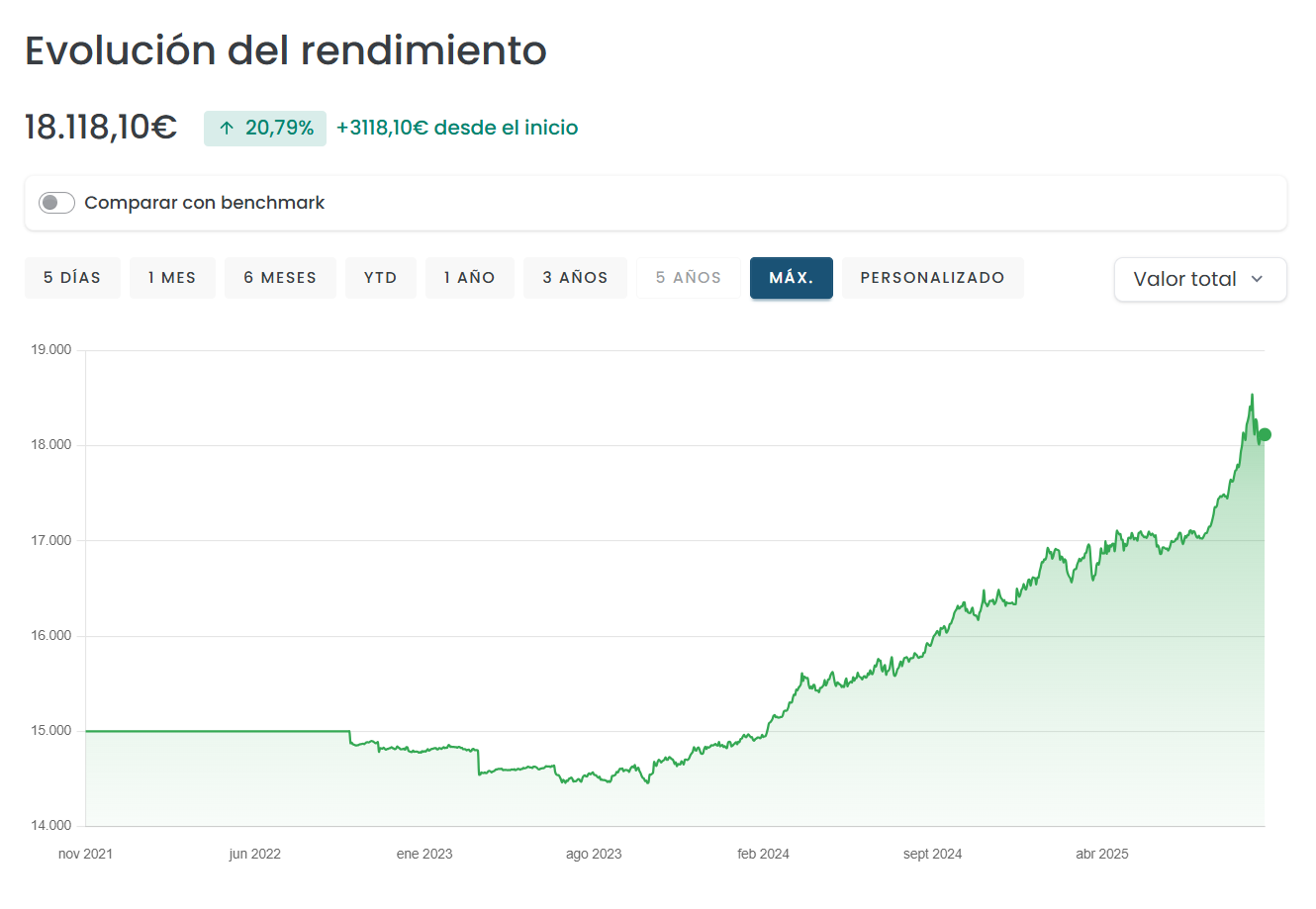The width and height of the screenshot is (1316, 909).
Task: Show year-to-date with YTD button
Action: point(380,278)
